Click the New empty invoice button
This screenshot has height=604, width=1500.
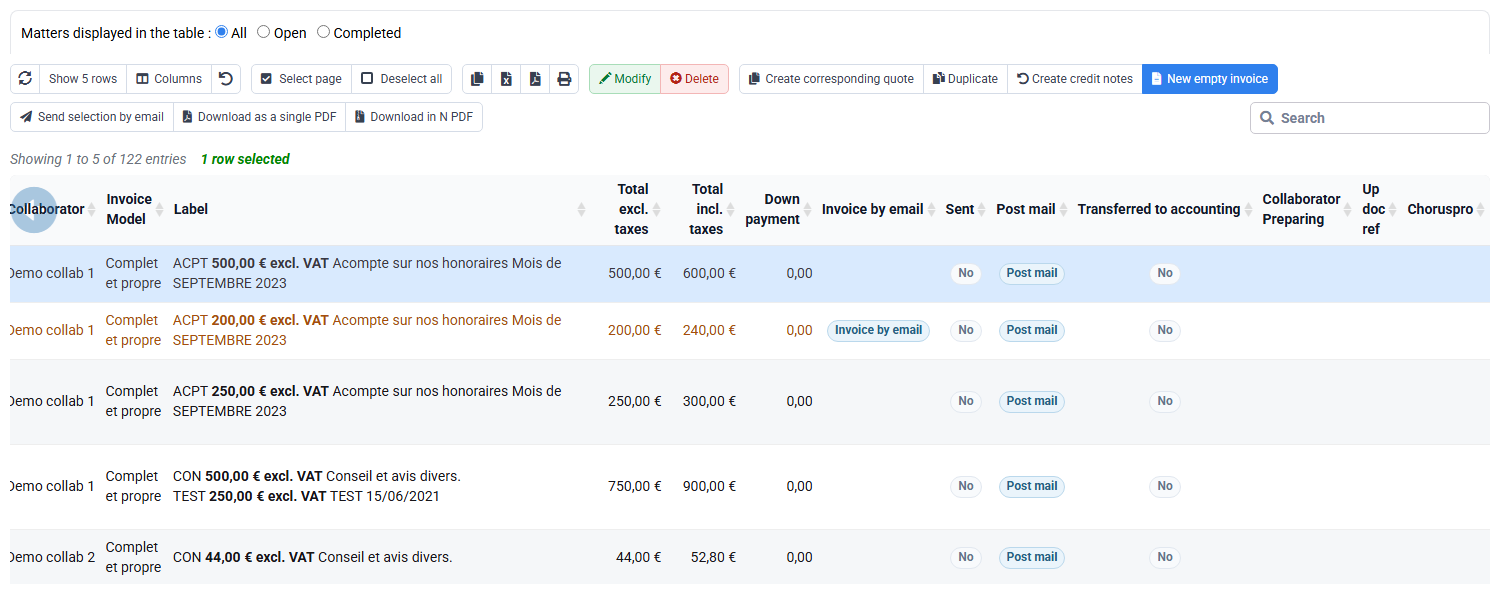1210,79
